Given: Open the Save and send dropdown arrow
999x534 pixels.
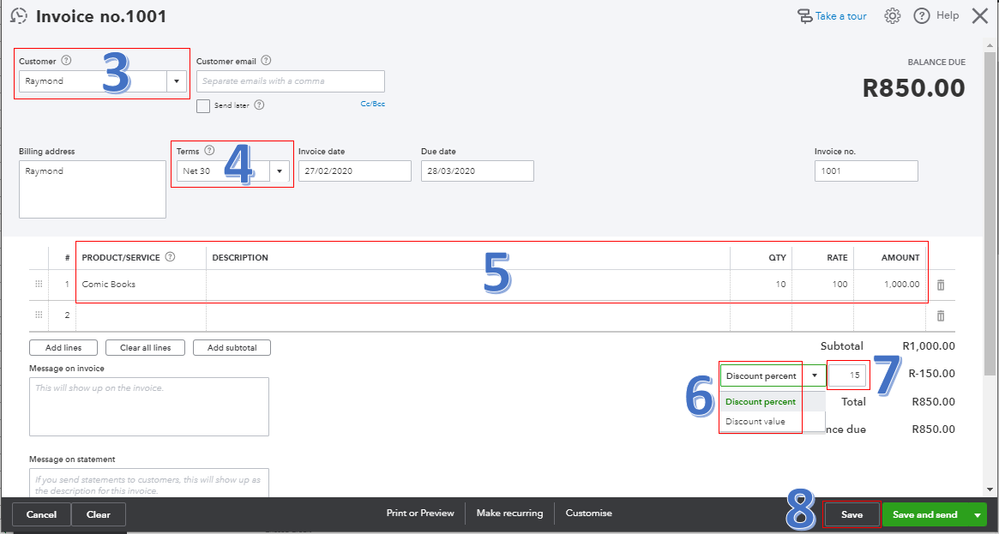Looking at the screenshot, I should pos(977,515).
